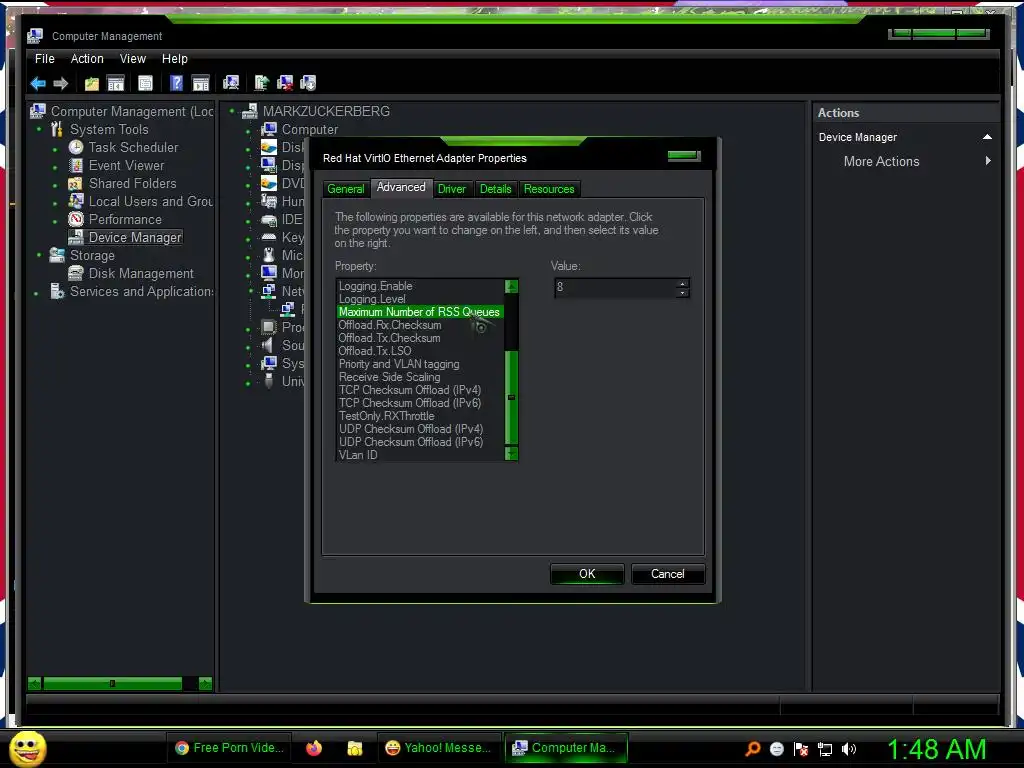
Task: Open the Help menu
Action: click(x=174, y=59)
